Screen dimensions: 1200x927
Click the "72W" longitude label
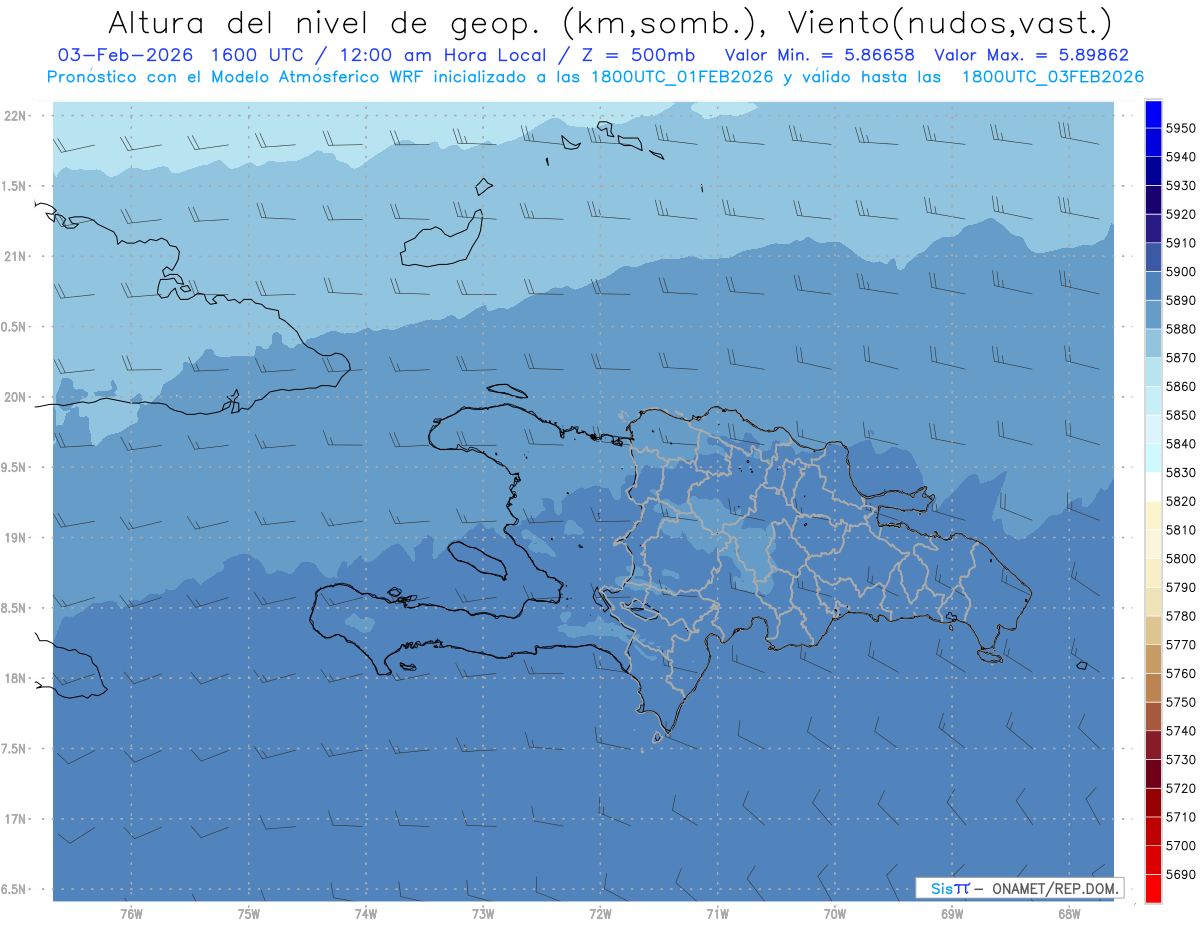(x=600, y=914)
